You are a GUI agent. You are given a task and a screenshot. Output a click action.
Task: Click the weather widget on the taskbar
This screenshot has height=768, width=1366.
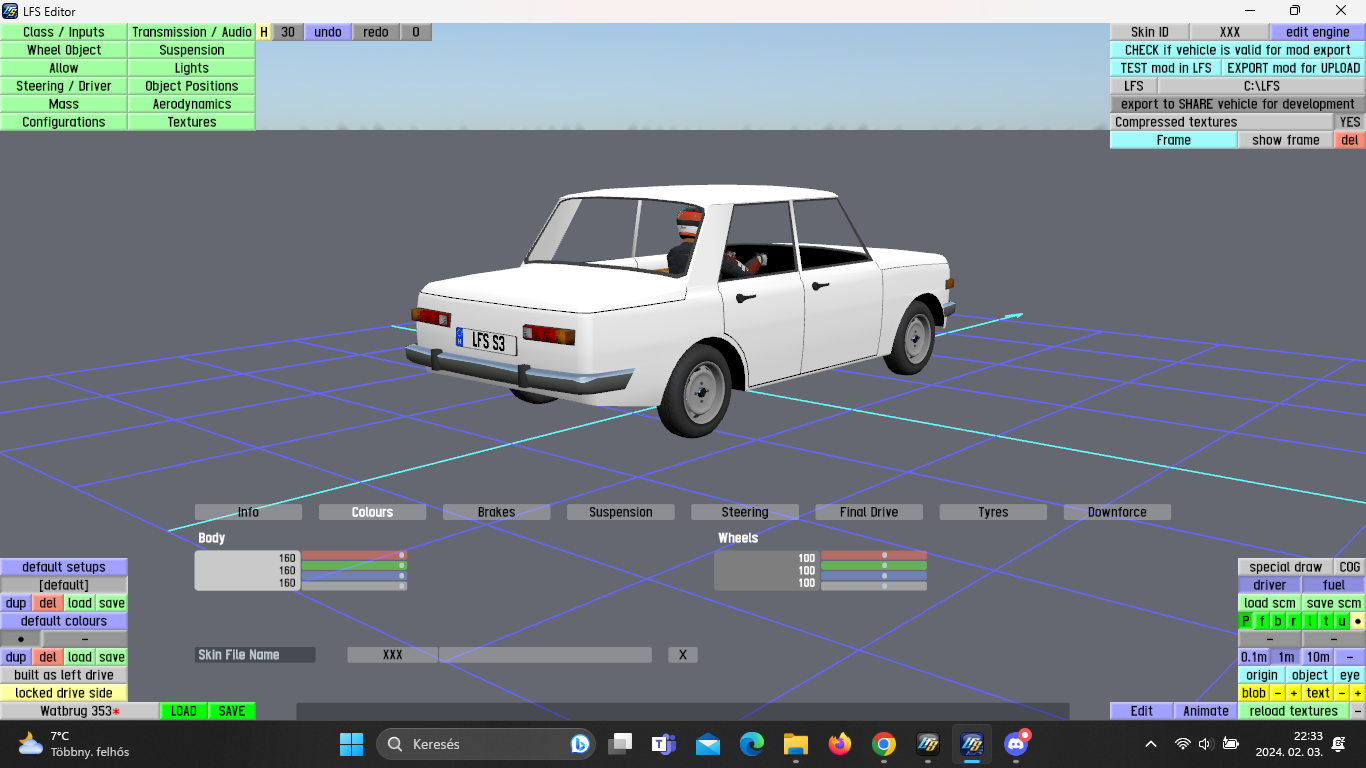[x=74, y=744]
